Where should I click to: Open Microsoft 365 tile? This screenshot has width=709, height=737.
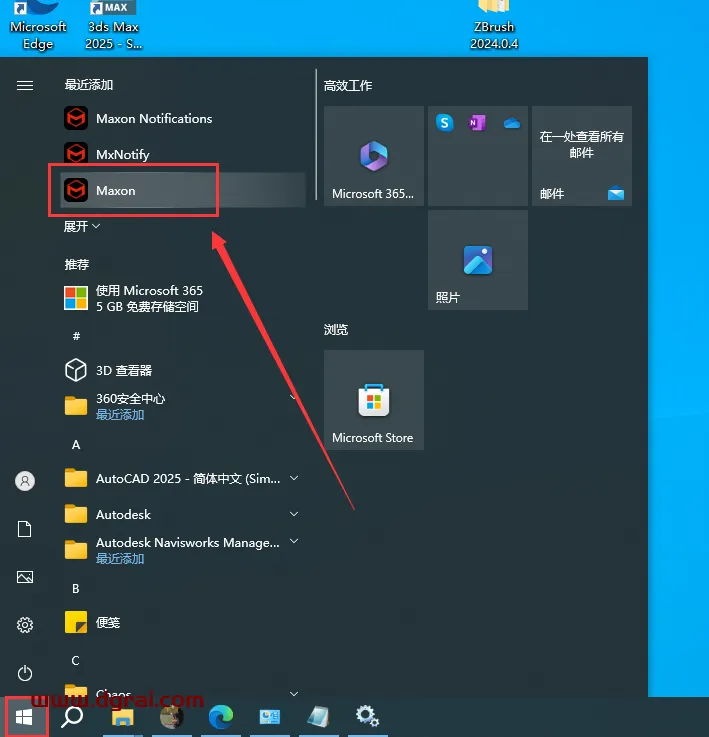(x=374, y=156)
